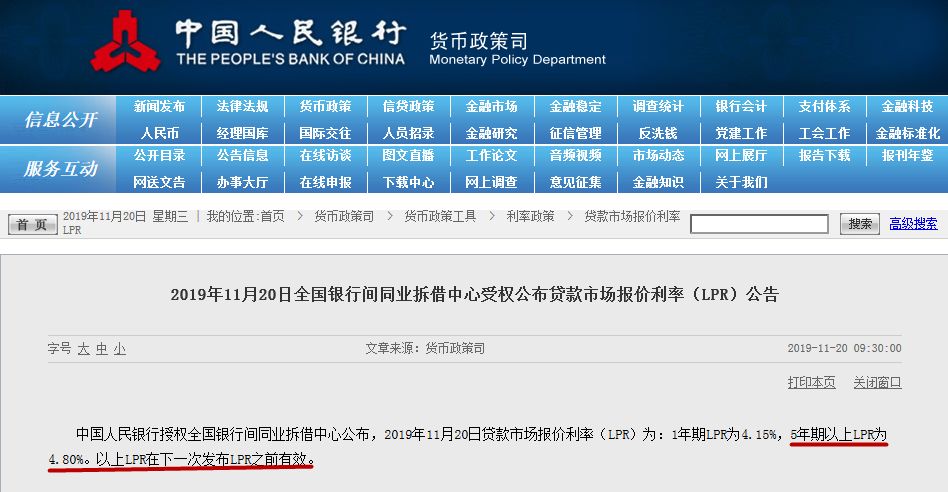Go to 调查统计 section
Screen dimensions: 948x492
(x=658, y=106)
